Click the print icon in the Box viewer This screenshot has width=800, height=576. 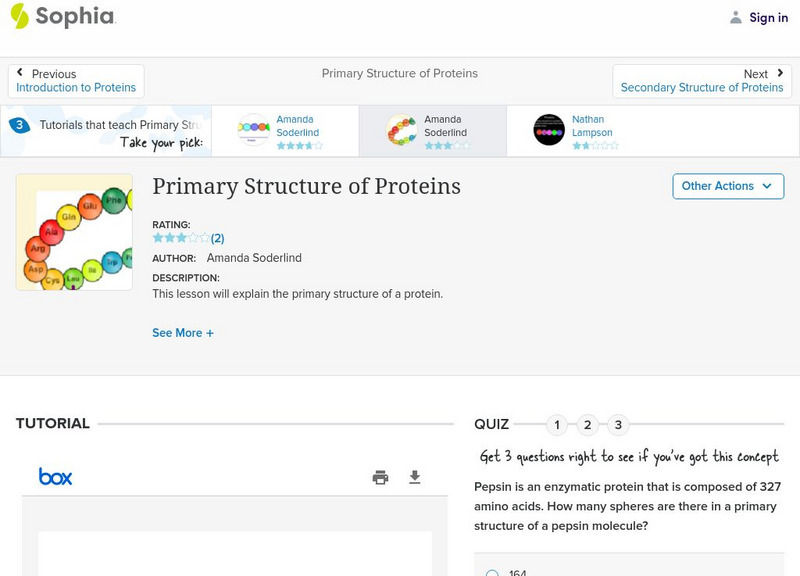[x=380, y=478]
